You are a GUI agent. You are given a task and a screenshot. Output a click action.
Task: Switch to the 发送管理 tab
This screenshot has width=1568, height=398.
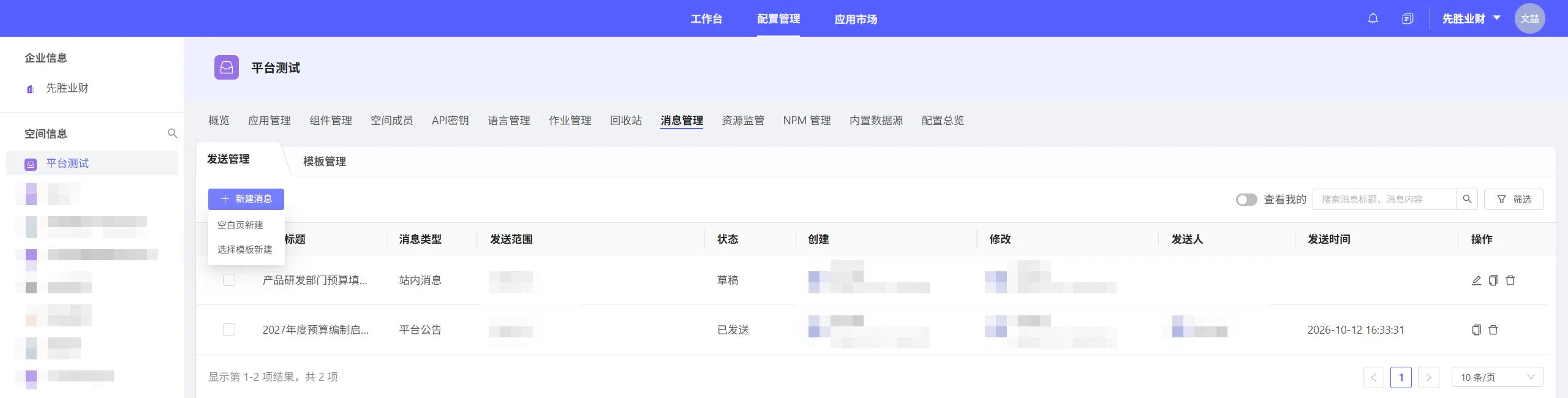(228, 159)
